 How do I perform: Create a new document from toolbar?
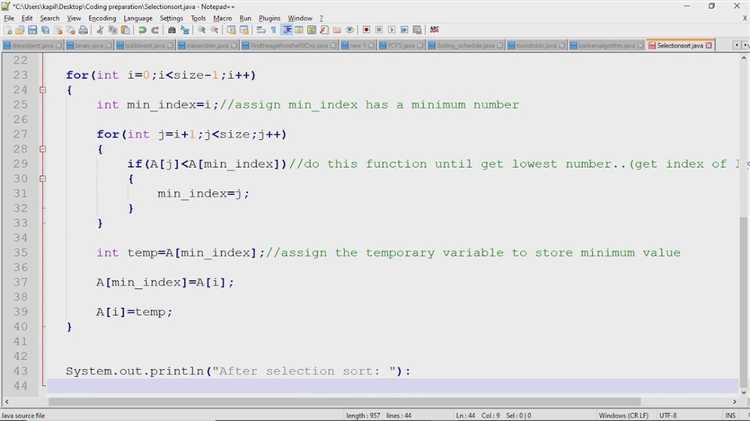[9, 30]
